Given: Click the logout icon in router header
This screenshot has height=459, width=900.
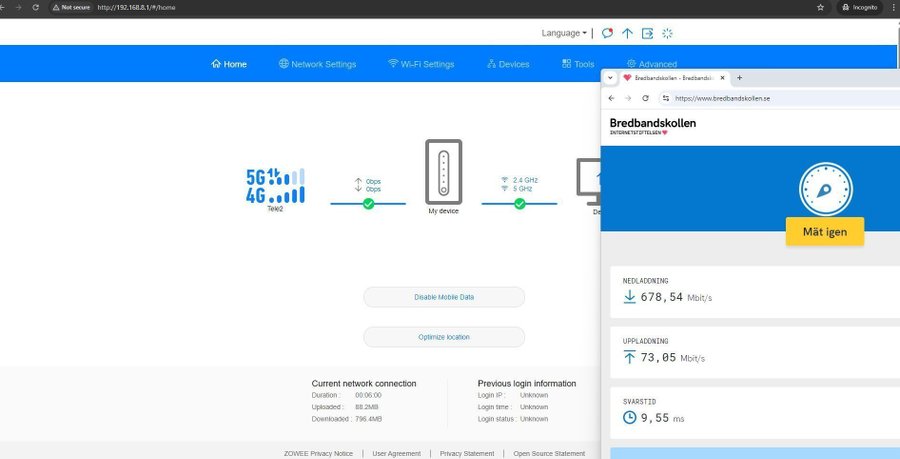Looking at the screenshot, I should (647, 33).
